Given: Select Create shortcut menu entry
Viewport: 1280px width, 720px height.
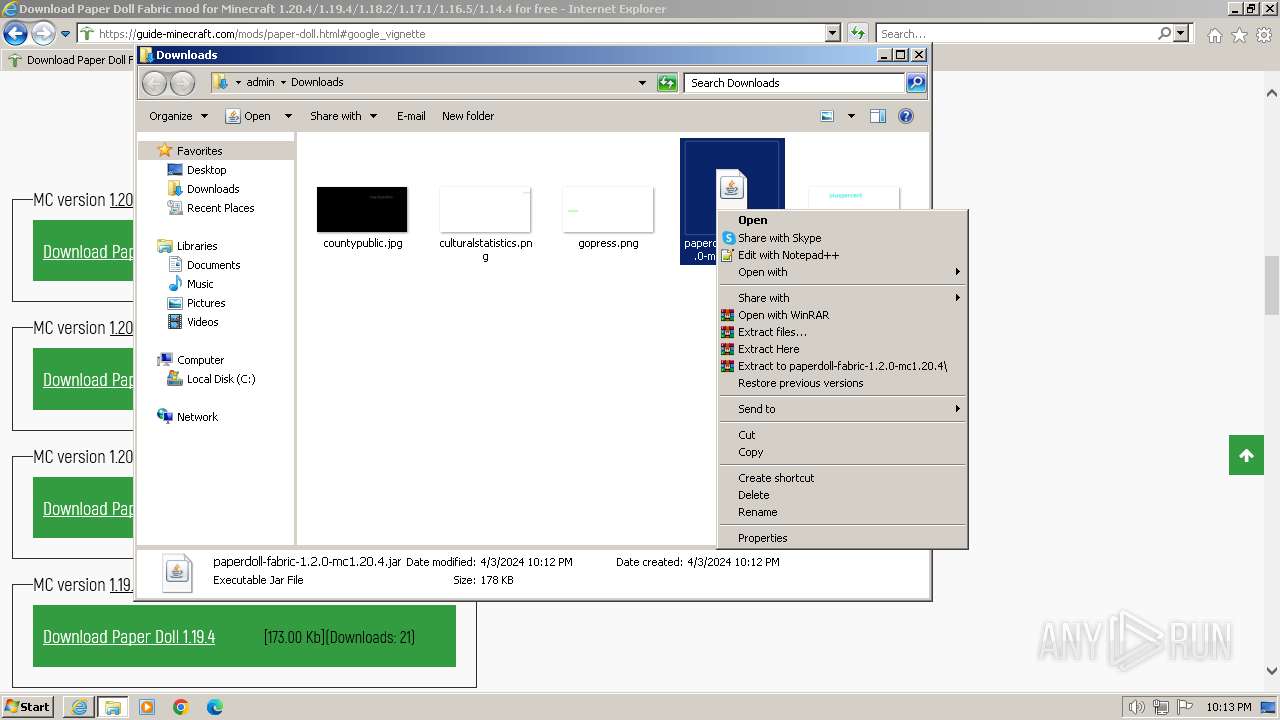Looking at the screenshot, I should (843, 478).
